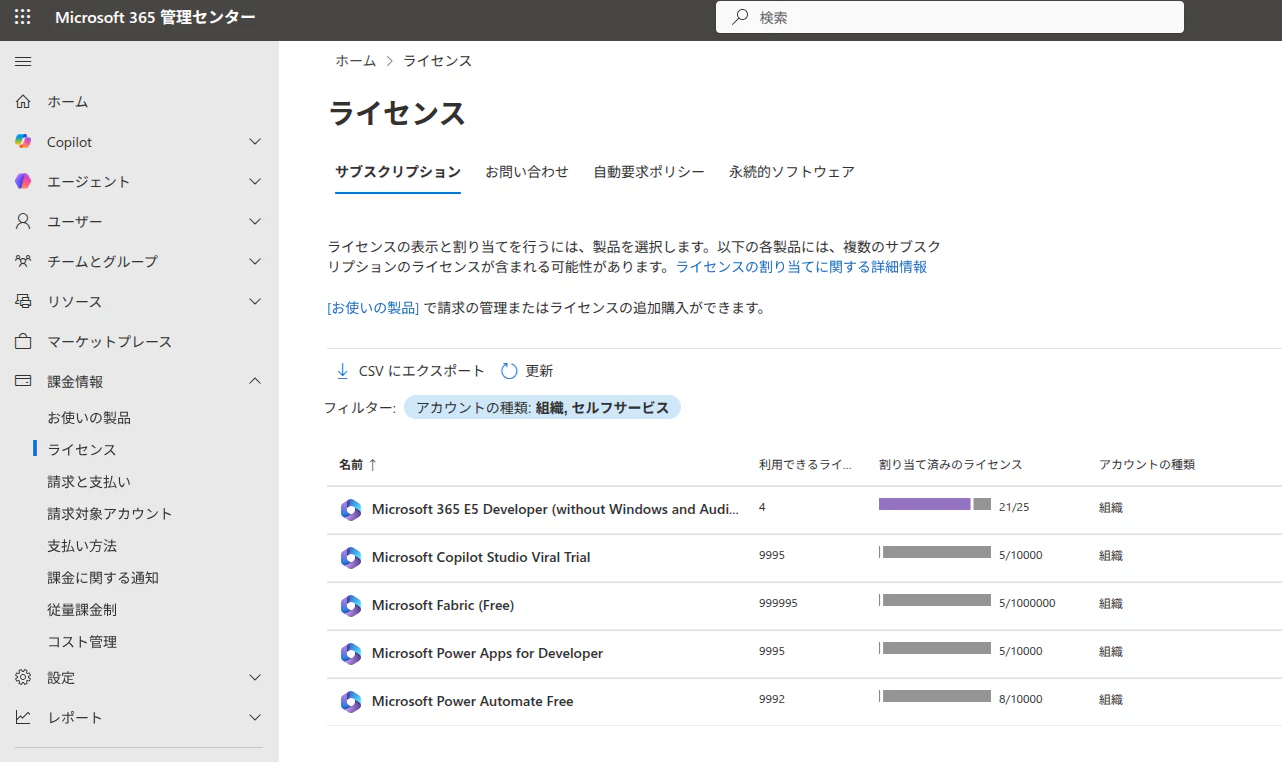Open the app launcher waffle icon
This screenshot has height=762, width=1282.
[23, 17]
